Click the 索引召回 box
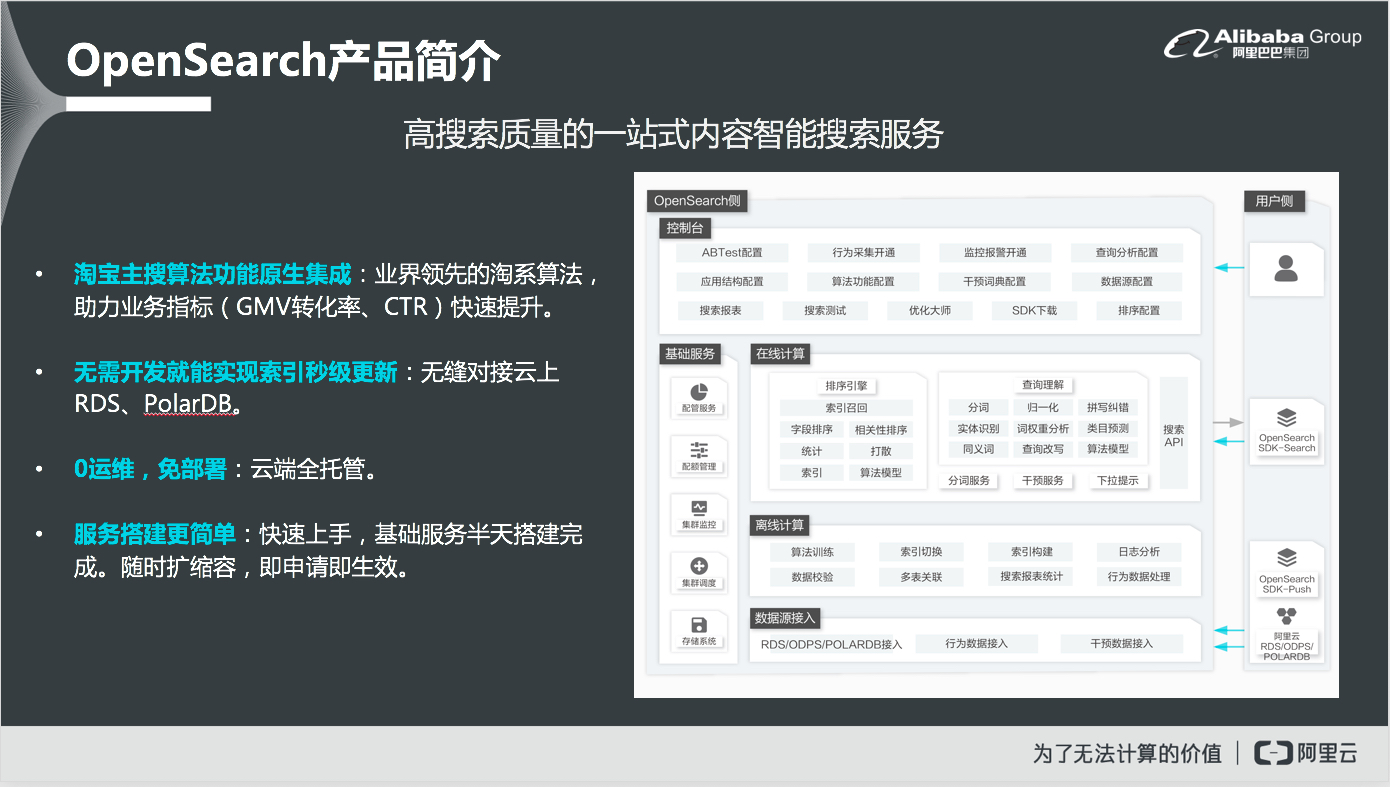The image size is (1390, 787). [846, 408]
